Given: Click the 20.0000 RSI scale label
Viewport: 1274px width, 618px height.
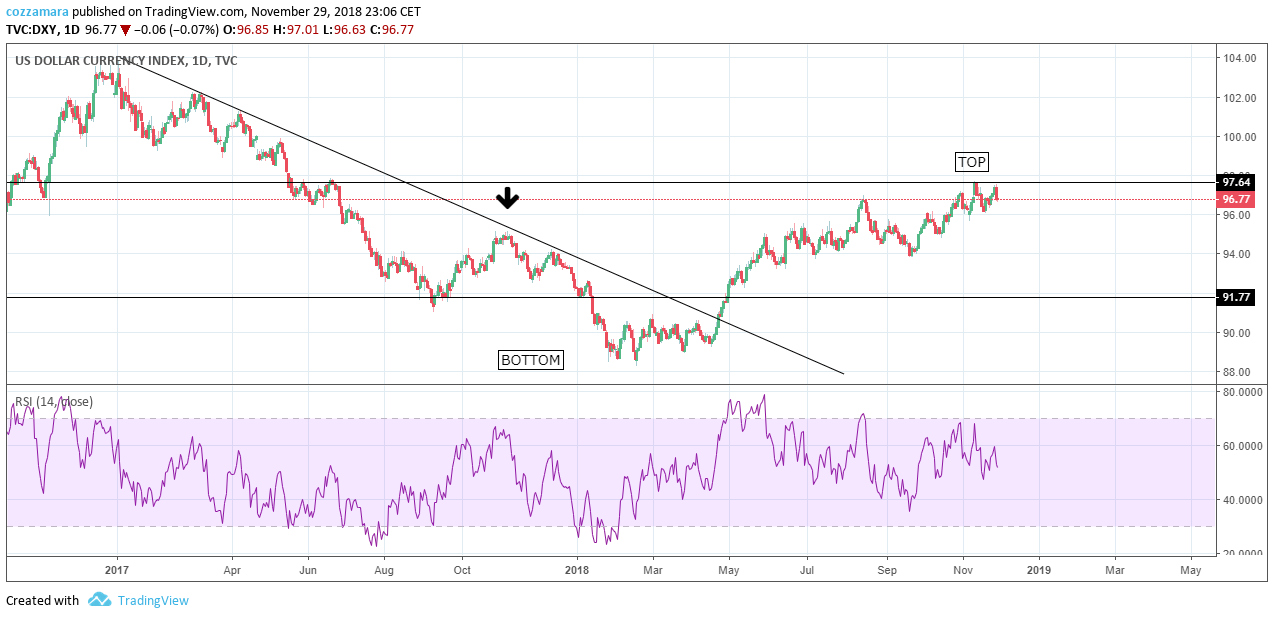Looking at the screenshot, I should [x=1244, y=553].
